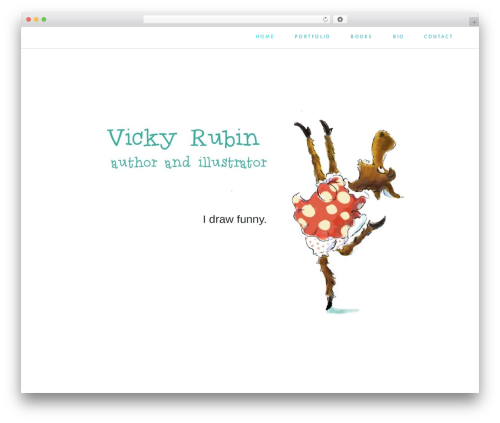The height and width of the screenshot is (423, 500).
Task: Open a new tab with plus button
Action: 474,22
